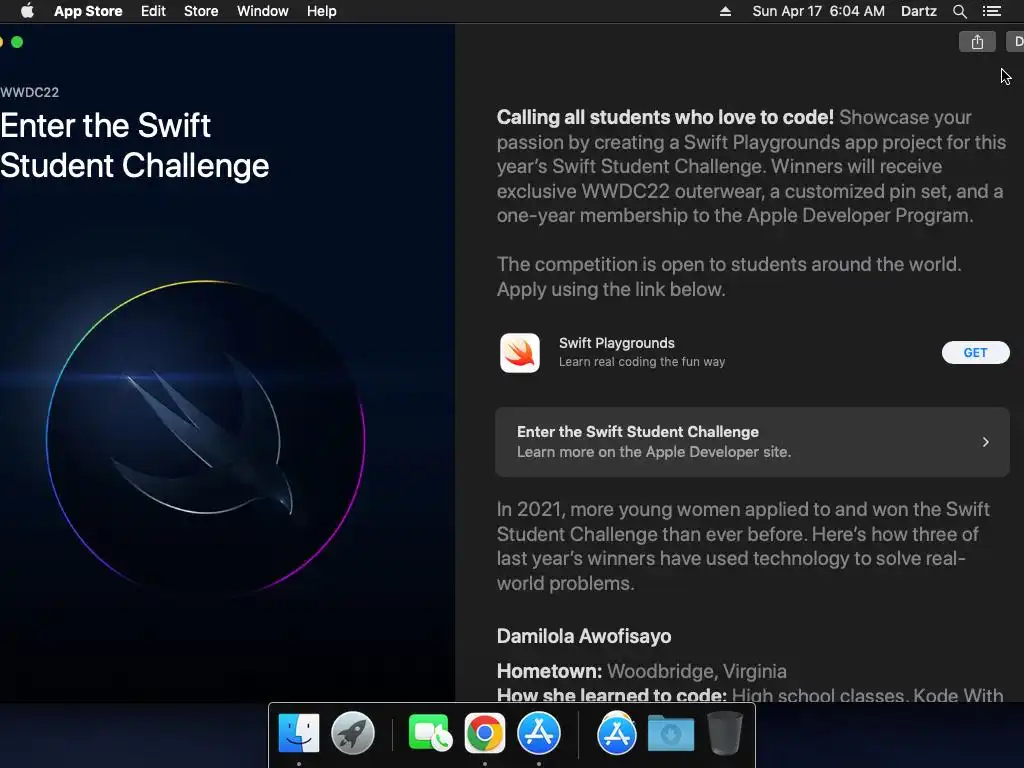Click the Damilola Awofisayo heading

point(584,636)
